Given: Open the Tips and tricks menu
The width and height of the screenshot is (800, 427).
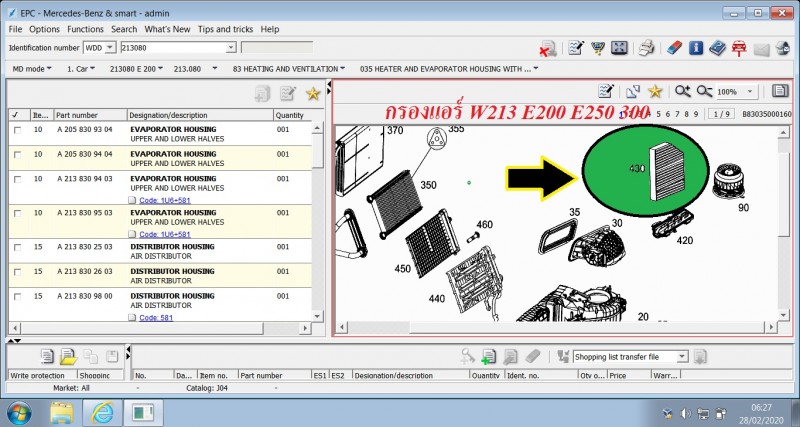Looking at the screenshot, I should [226, 29].
